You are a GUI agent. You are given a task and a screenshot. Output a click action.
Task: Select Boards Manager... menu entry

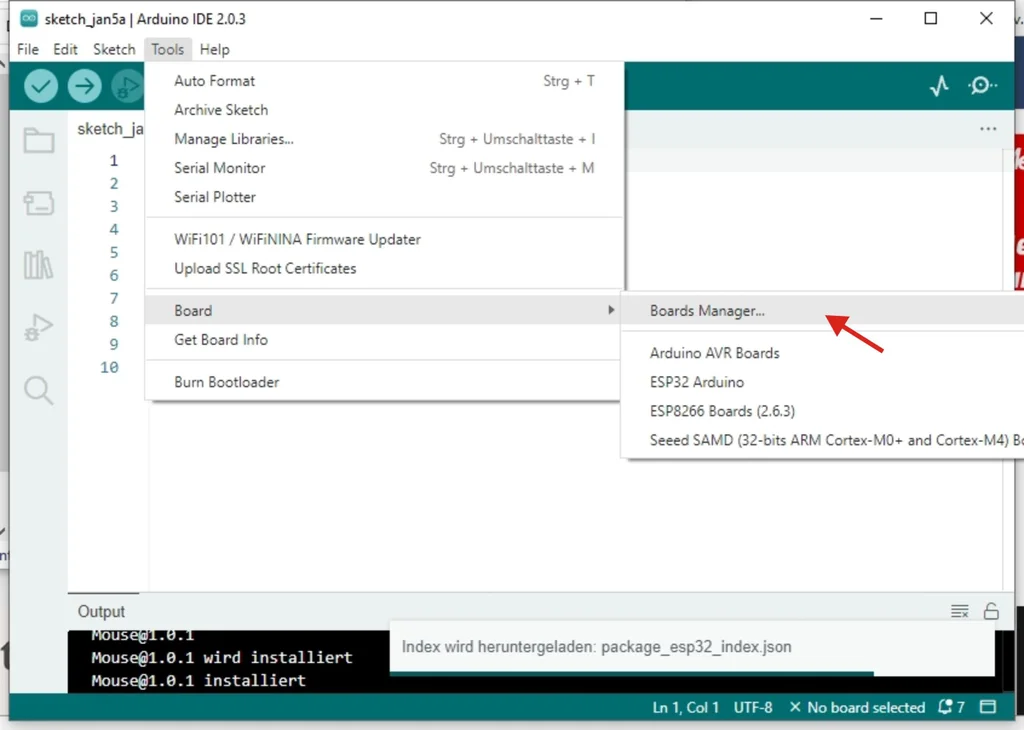(x=707, y=311)
